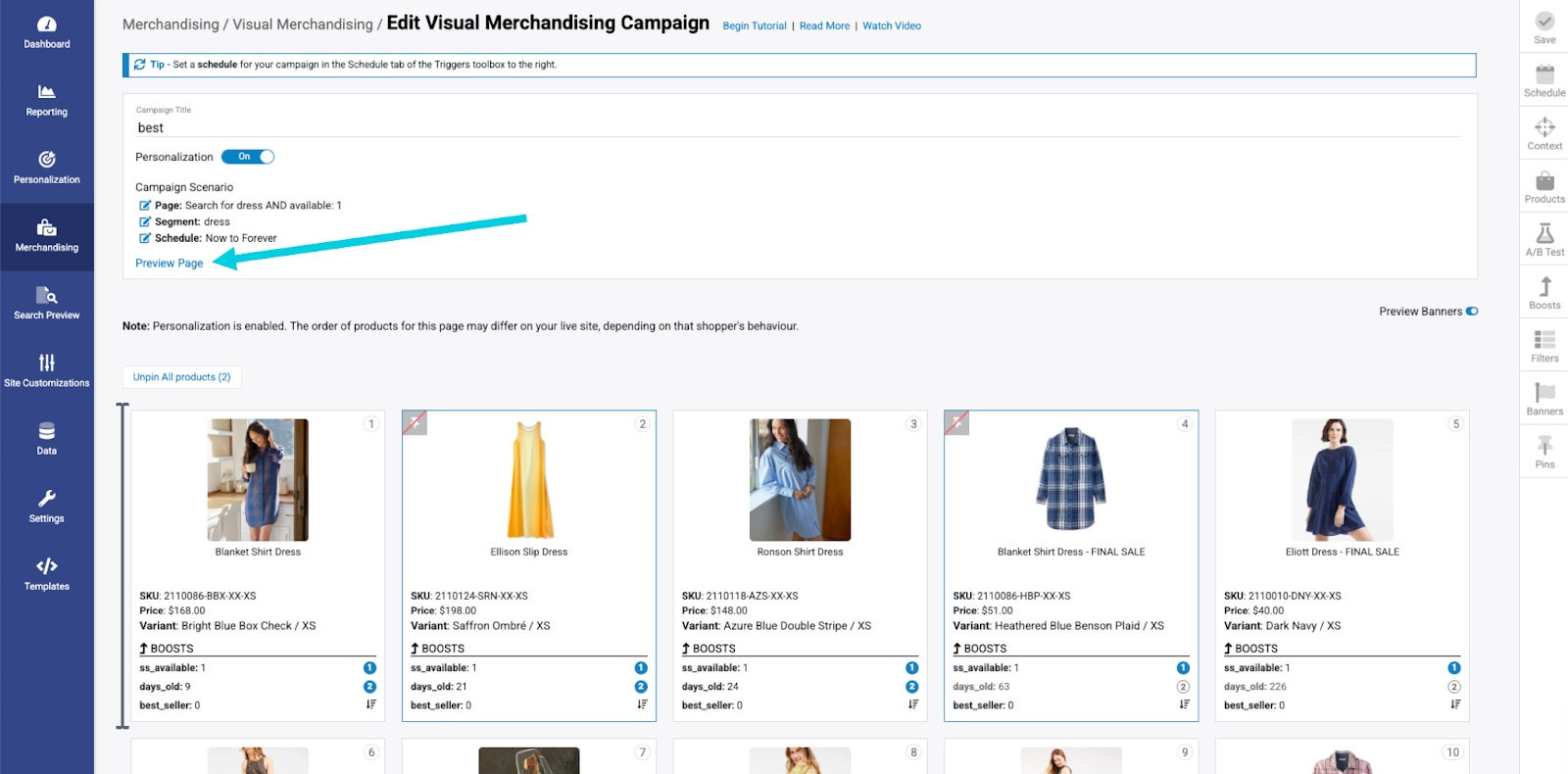Select the Eliott Dress - FINAL SALE image
1568x774 pixels.
(1343, 480)
